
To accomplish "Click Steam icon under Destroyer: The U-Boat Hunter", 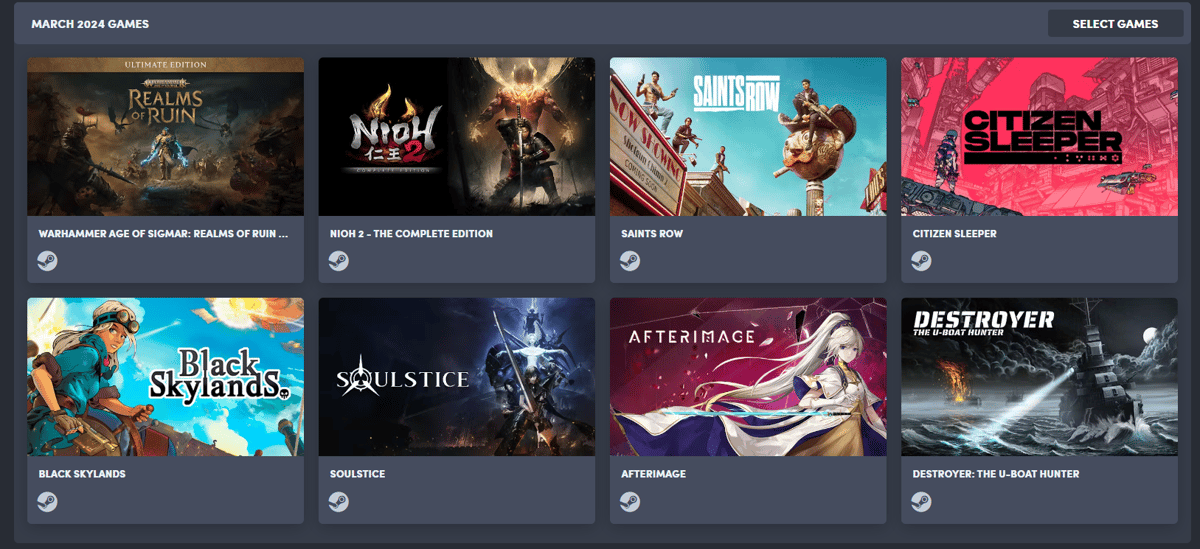I will [x=921, y=501].
